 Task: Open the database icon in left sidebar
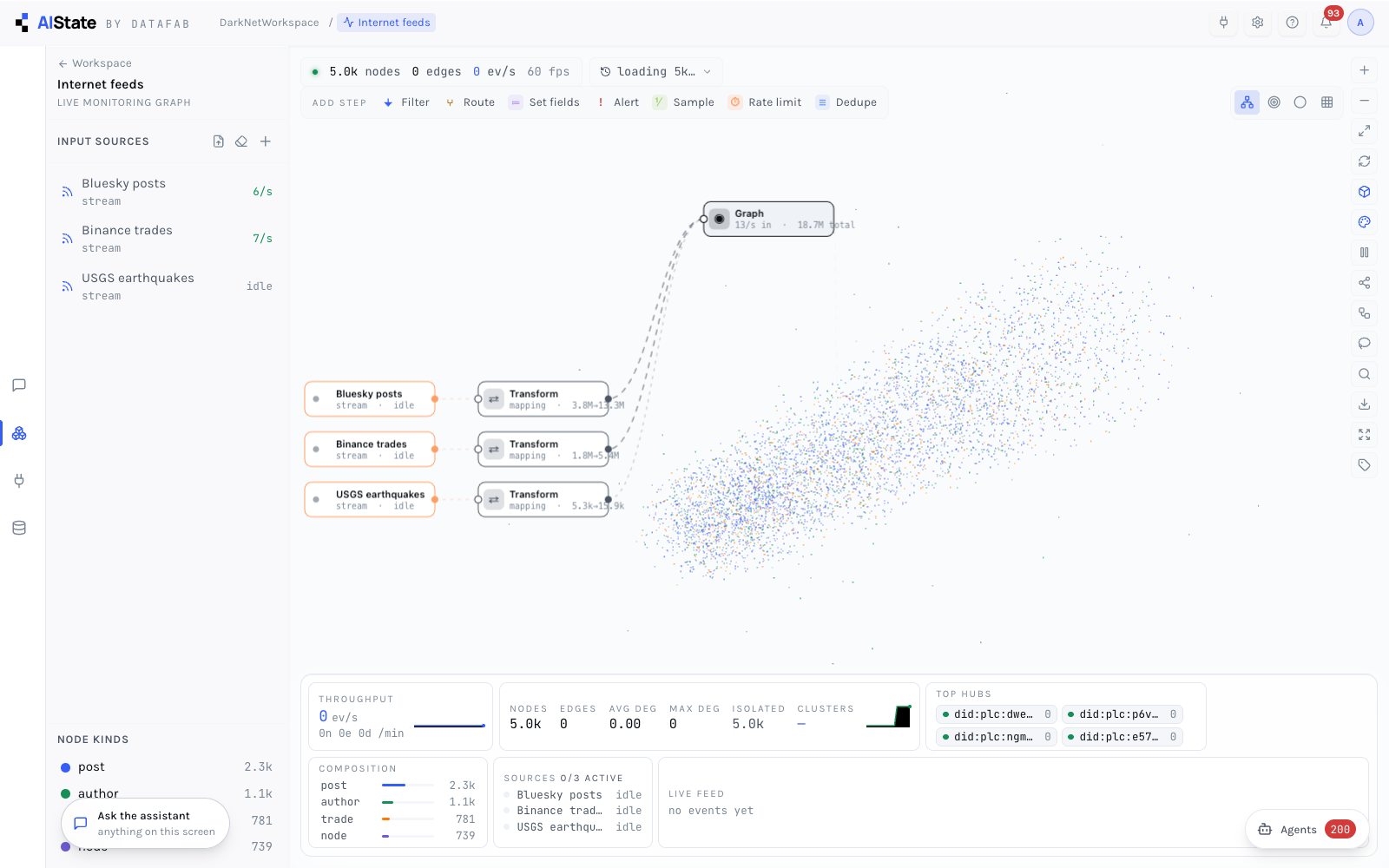[x=19, y=528]
